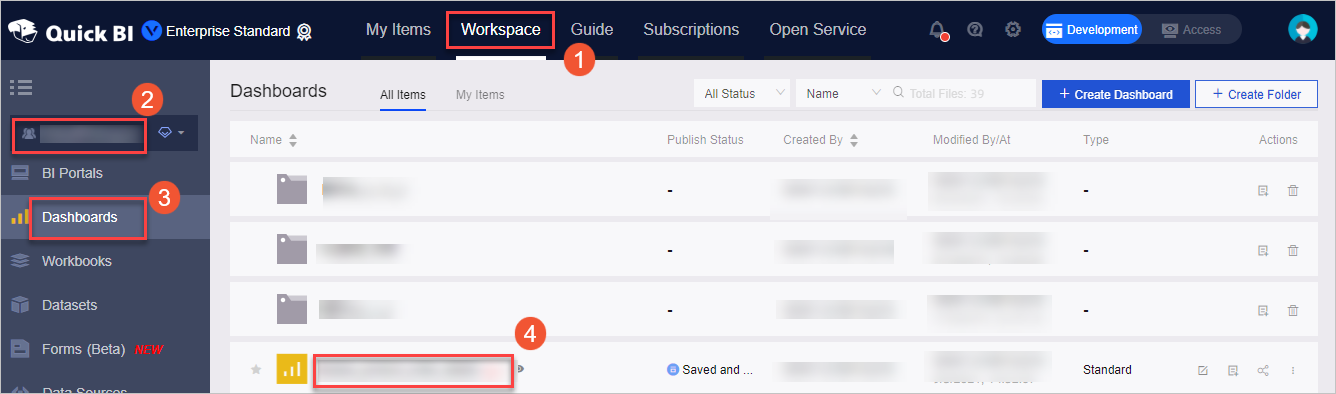Screen dimensions: 1336x394
Task: Open the Name search type dropdown
Action: click(x=842, y=94)
